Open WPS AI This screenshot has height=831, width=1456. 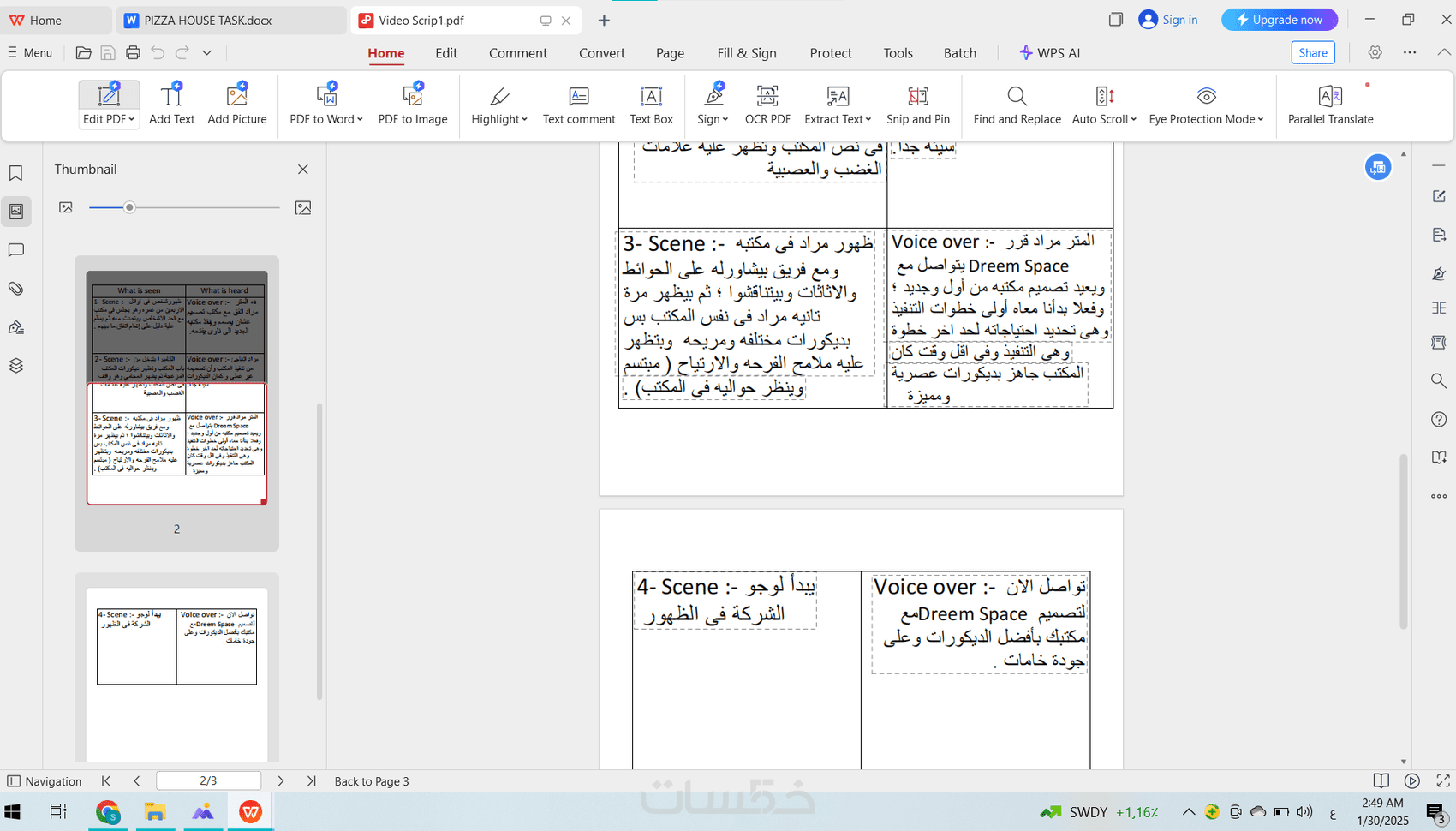point(1050,53)
